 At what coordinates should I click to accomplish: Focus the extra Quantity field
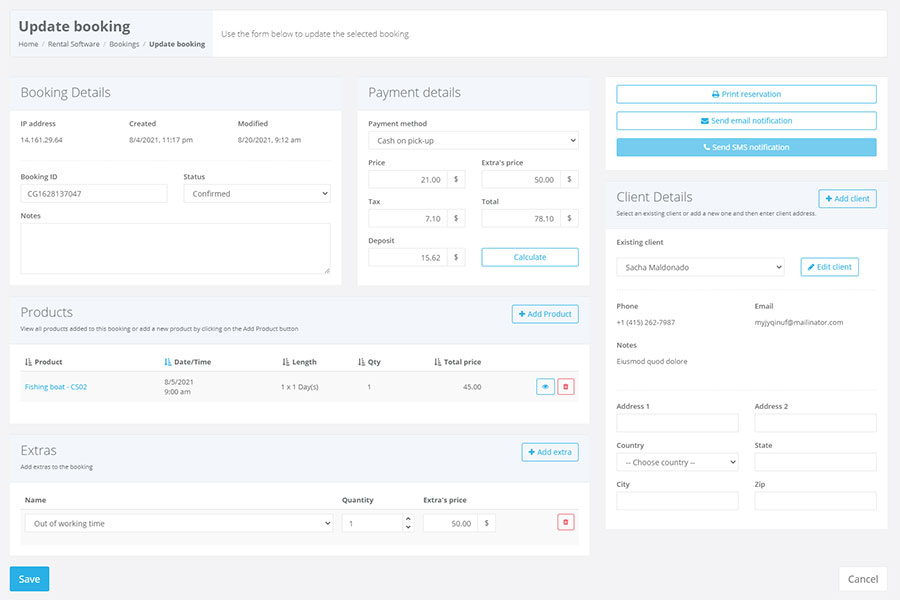(x=373, y=523)
